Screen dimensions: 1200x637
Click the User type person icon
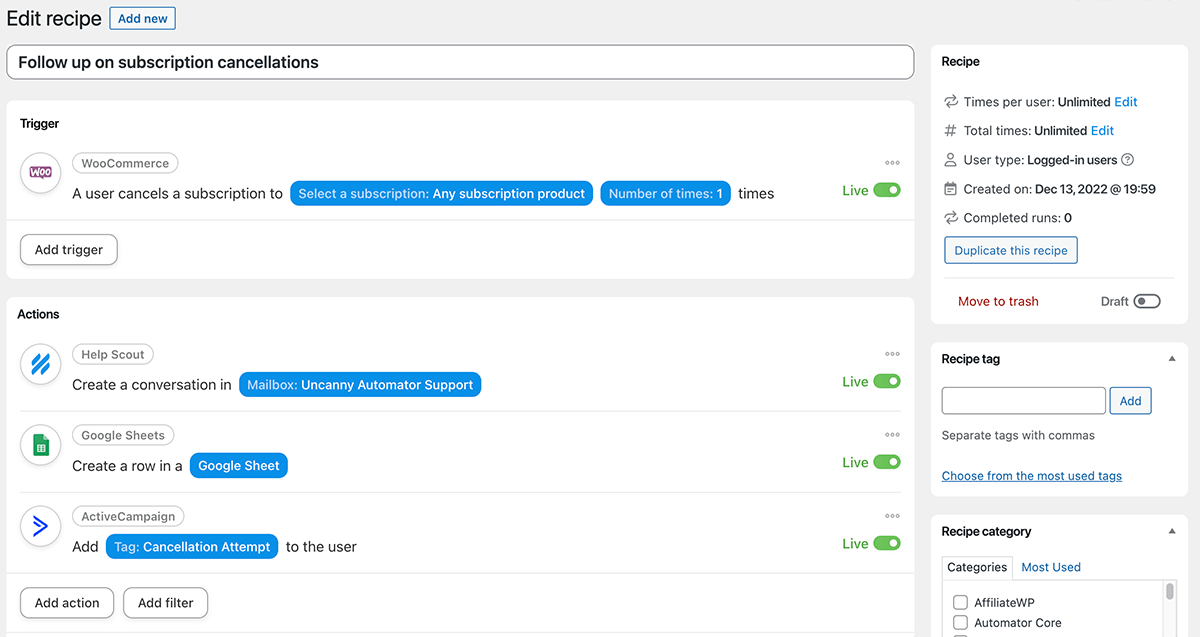(x=951, y=160)
